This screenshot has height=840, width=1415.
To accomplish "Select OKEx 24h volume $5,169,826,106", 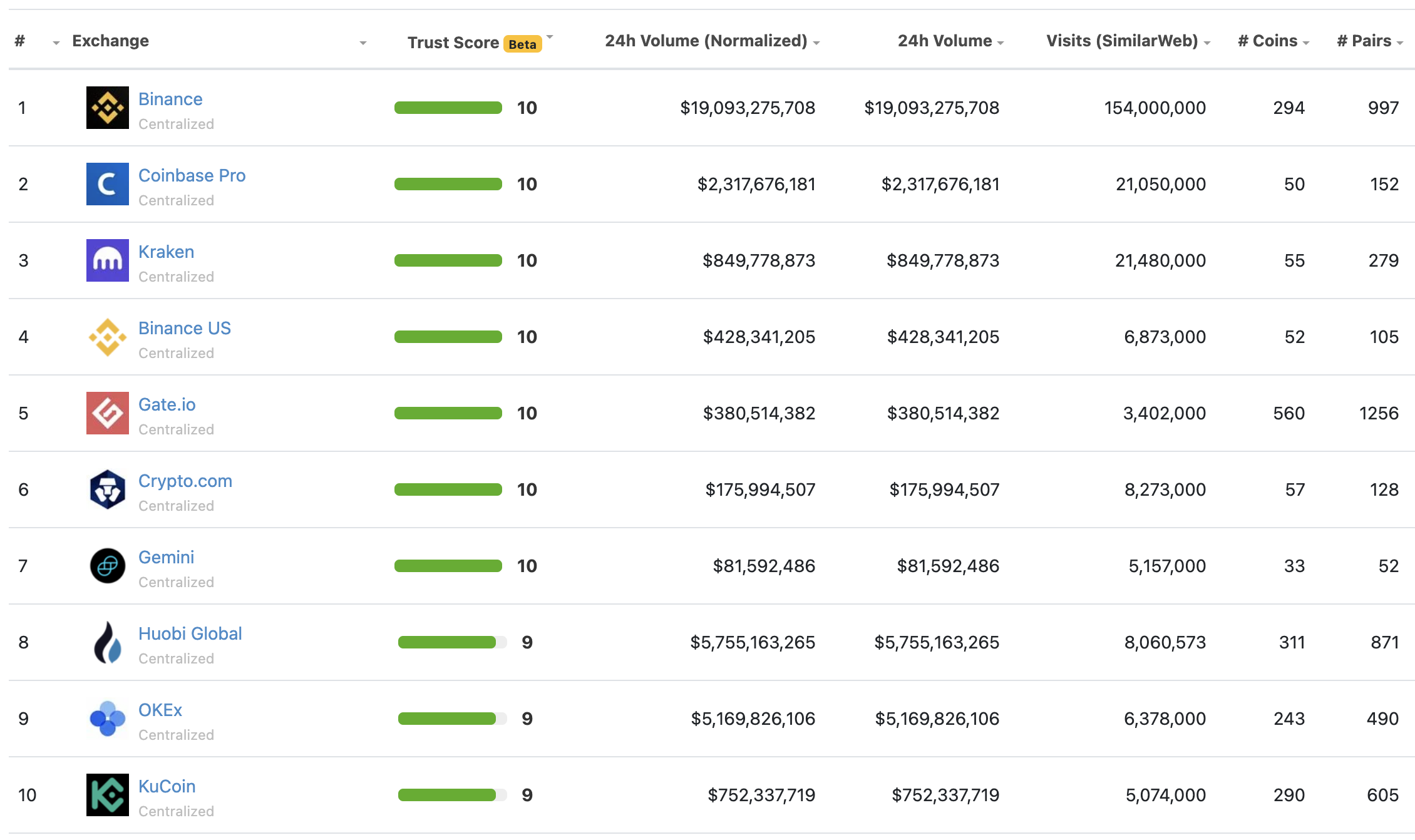I will 937,719.
